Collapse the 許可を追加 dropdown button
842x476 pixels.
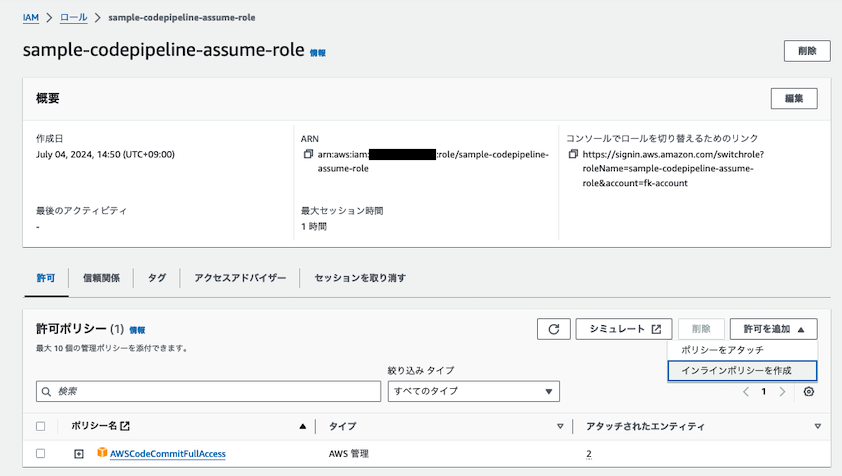tap(773, 329)
